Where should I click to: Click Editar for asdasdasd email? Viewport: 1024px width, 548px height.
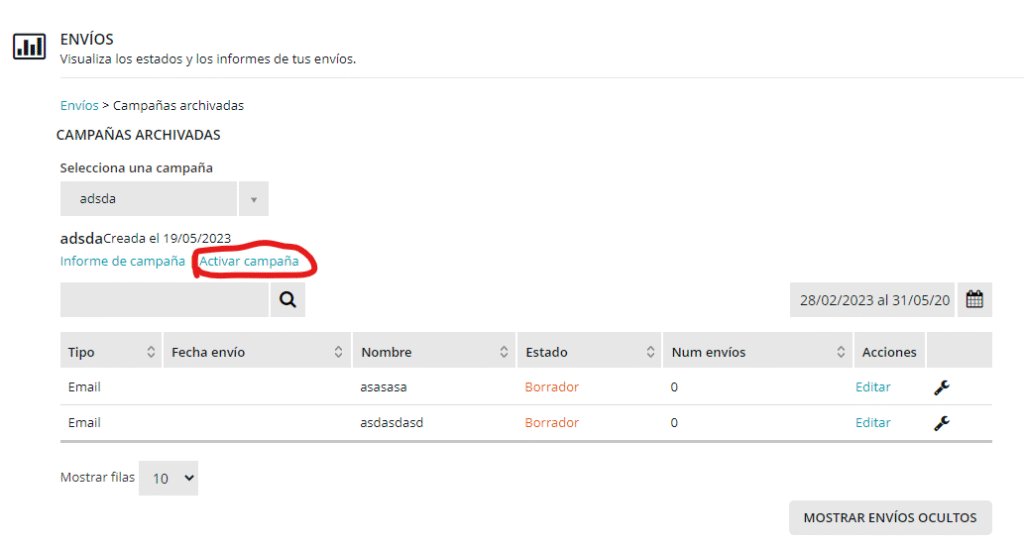tap(872, 423)
